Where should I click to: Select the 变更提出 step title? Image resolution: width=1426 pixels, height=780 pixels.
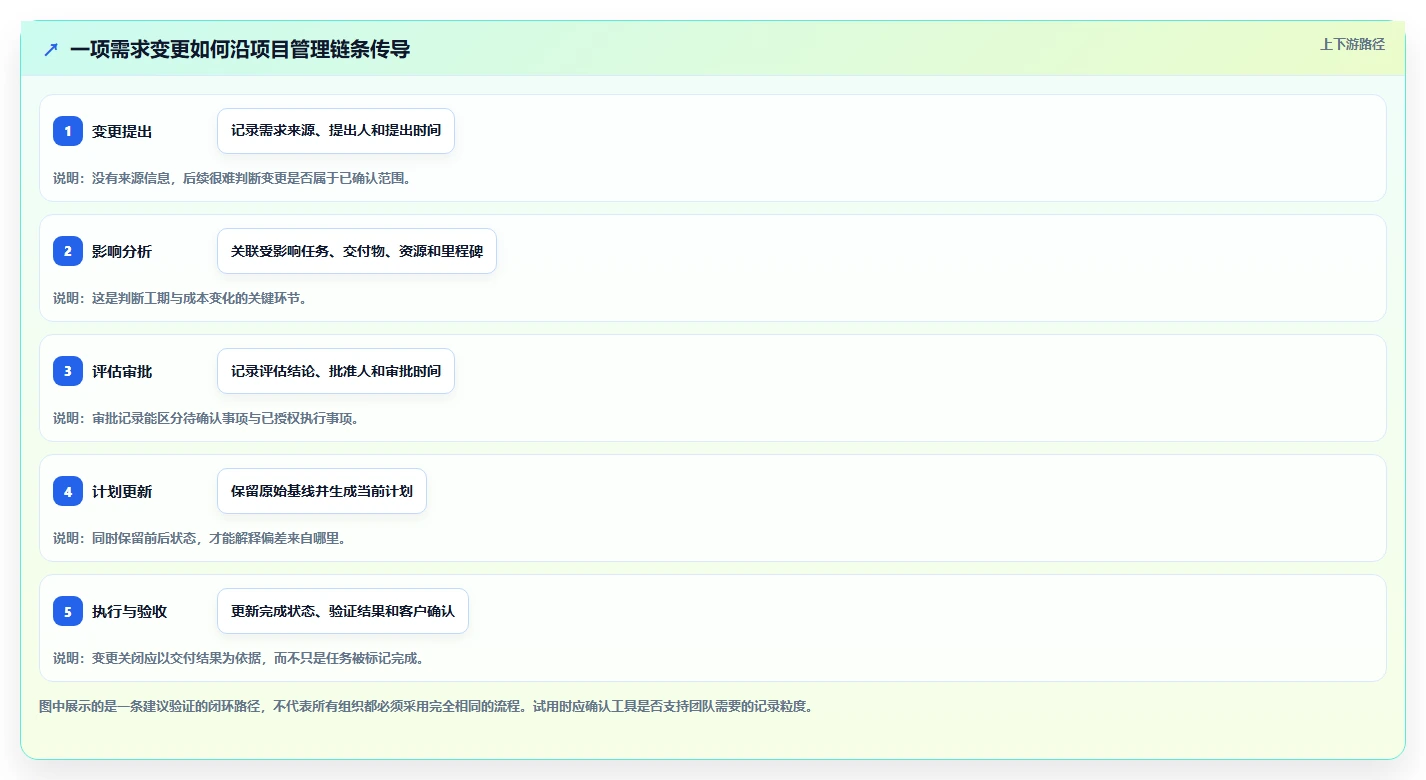tap(122, 132)
